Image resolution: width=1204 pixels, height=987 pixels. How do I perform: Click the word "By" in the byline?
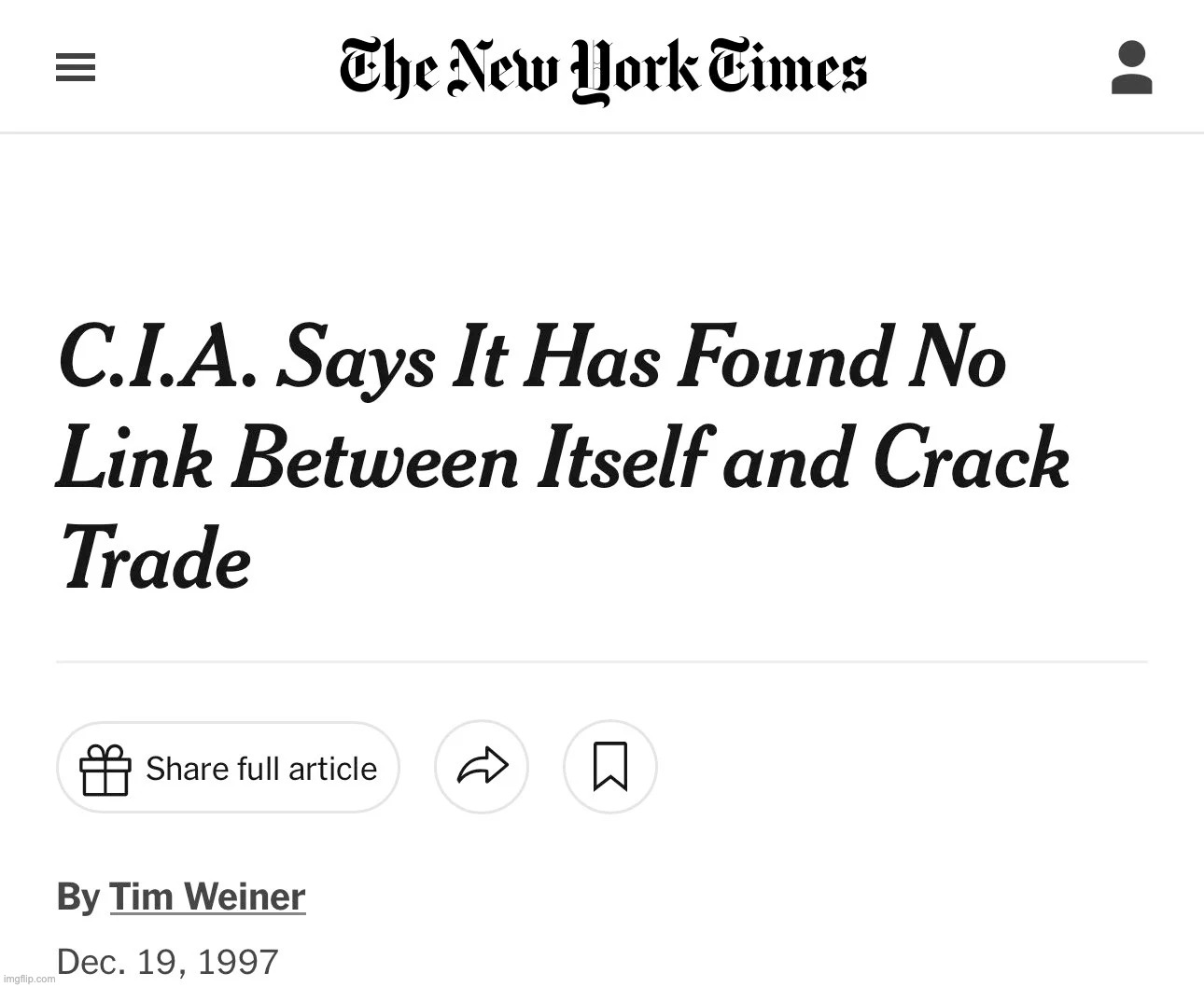point(77,897)
